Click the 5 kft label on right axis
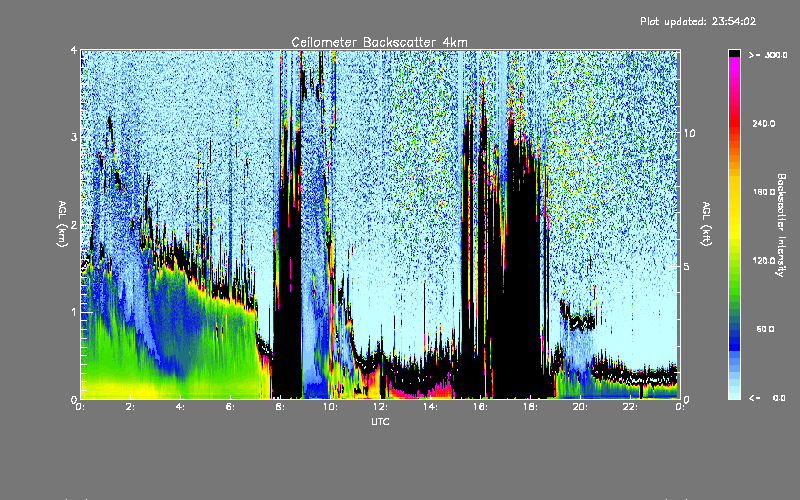Viewport: 800px width, 500px height. (x=687, y=267)
